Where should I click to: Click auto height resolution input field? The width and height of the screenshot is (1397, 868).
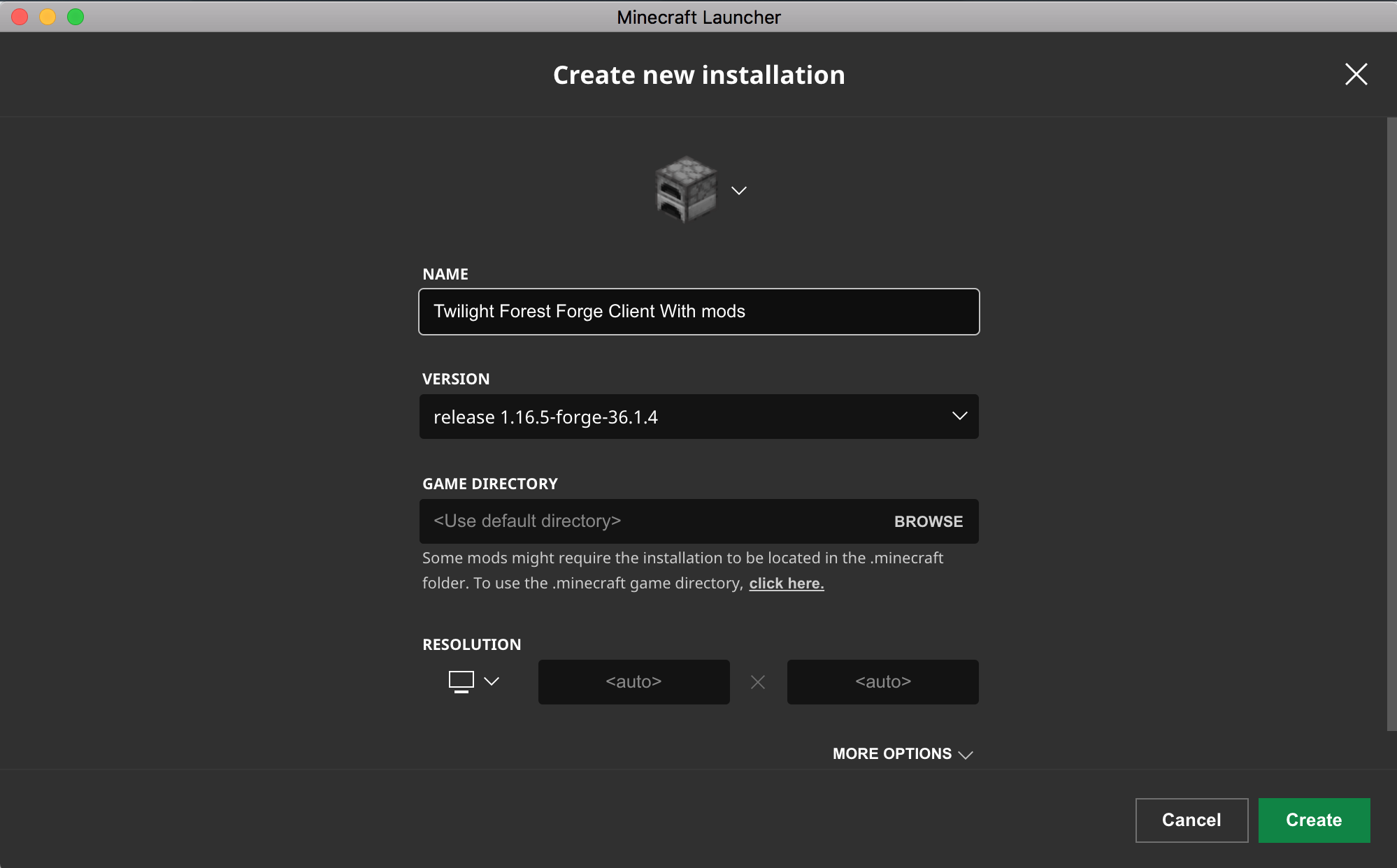coord(882,681)
